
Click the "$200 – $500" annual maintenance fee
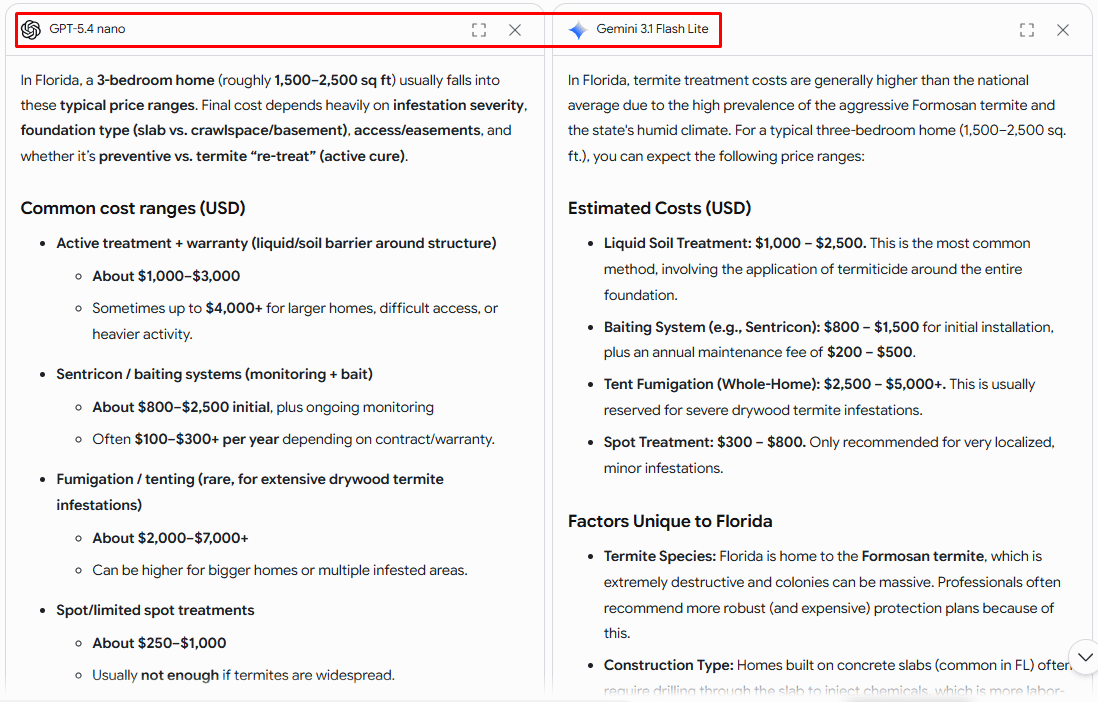pos(870,352)
